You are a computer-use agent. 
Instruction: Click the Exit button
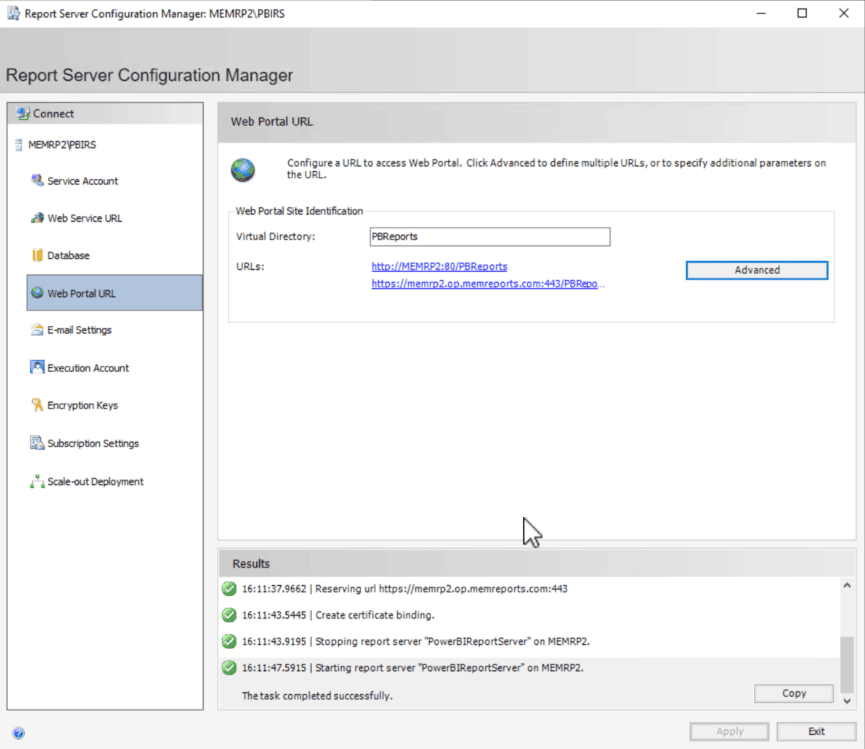[x=816, y=731]
